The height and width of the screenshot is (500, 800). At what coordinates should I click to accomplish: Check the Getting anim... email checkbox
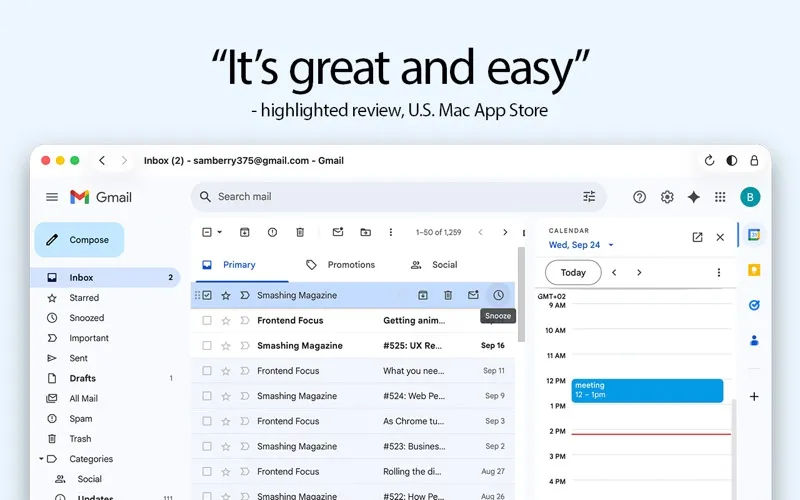[x=207, y=320]
